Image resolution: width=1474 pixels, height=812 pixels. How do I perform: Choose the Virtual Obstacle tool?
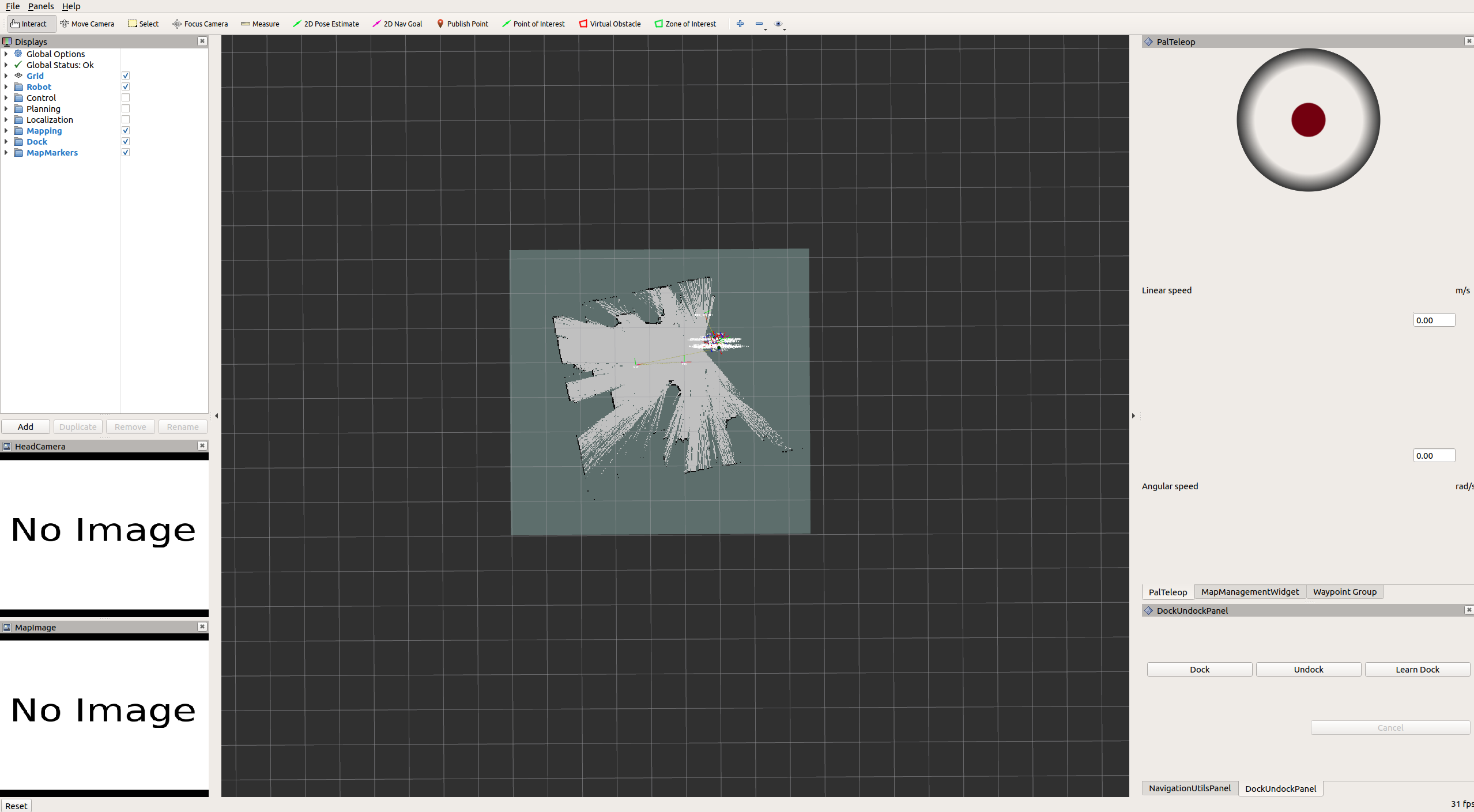609,24
